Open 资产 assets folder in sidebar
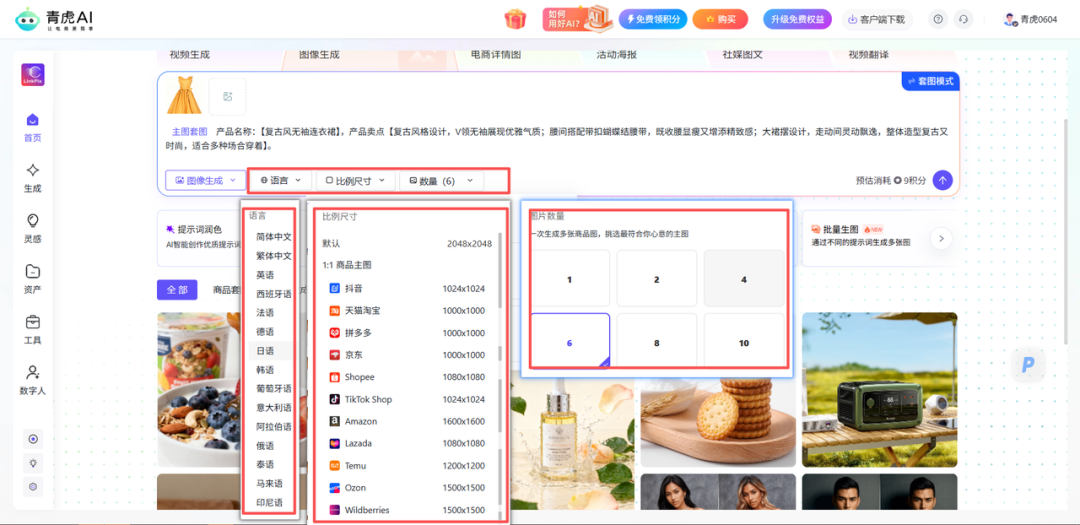1080x525 pixels. (32, 279)
